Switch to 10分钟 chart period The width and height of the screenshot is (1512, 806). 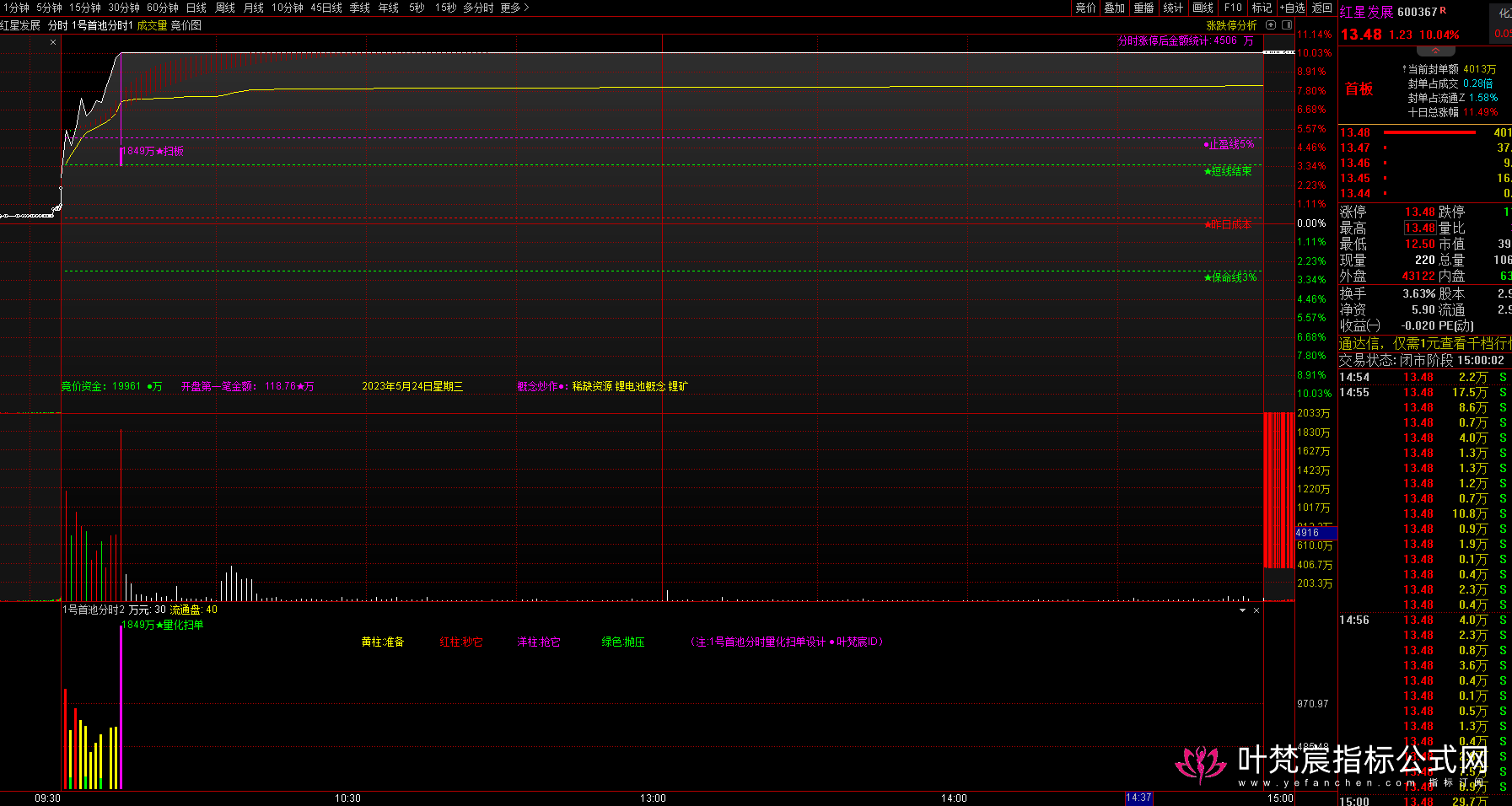point(288,8)
